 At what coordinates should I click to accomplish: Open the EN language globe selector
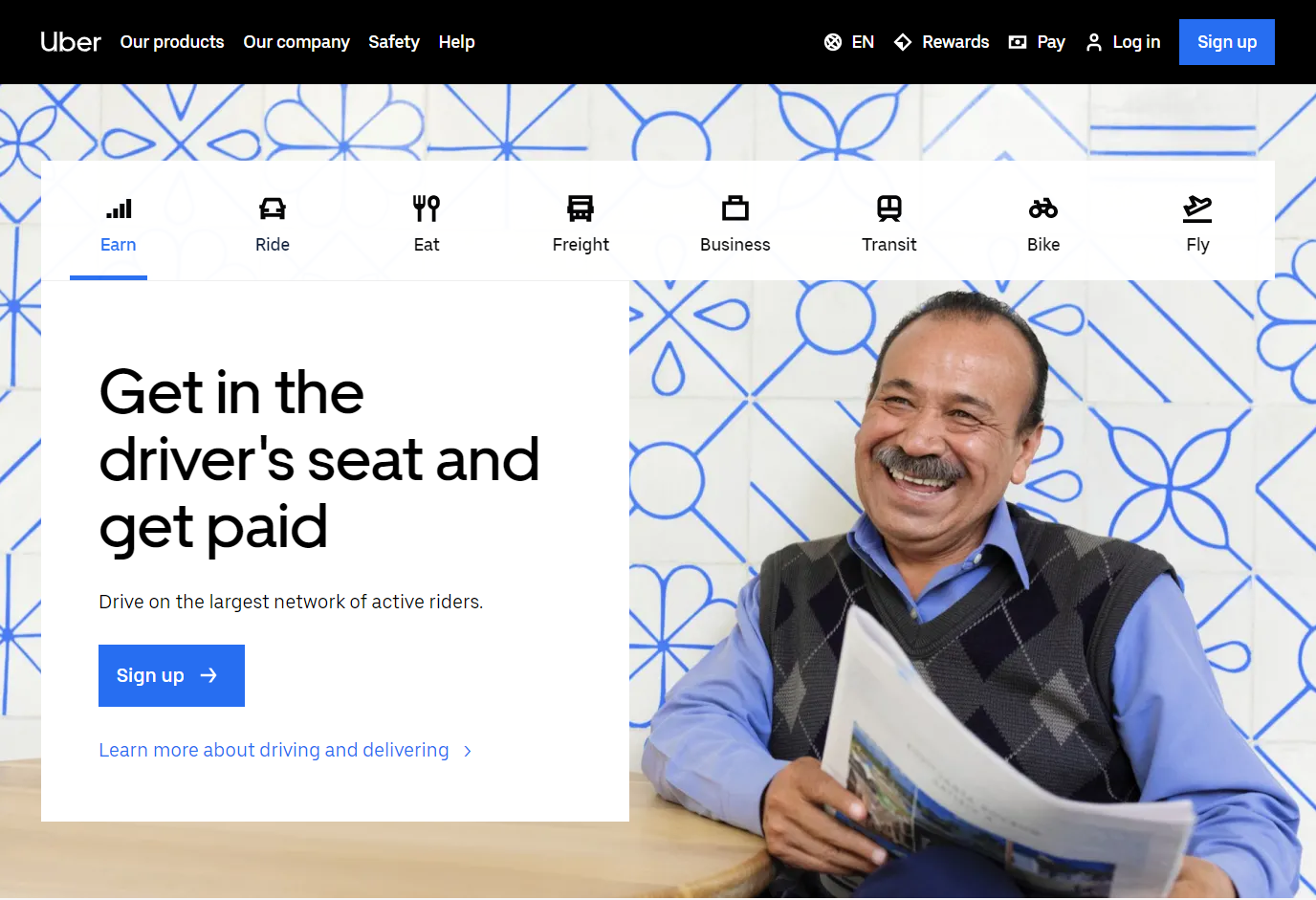tap(849, 42)
